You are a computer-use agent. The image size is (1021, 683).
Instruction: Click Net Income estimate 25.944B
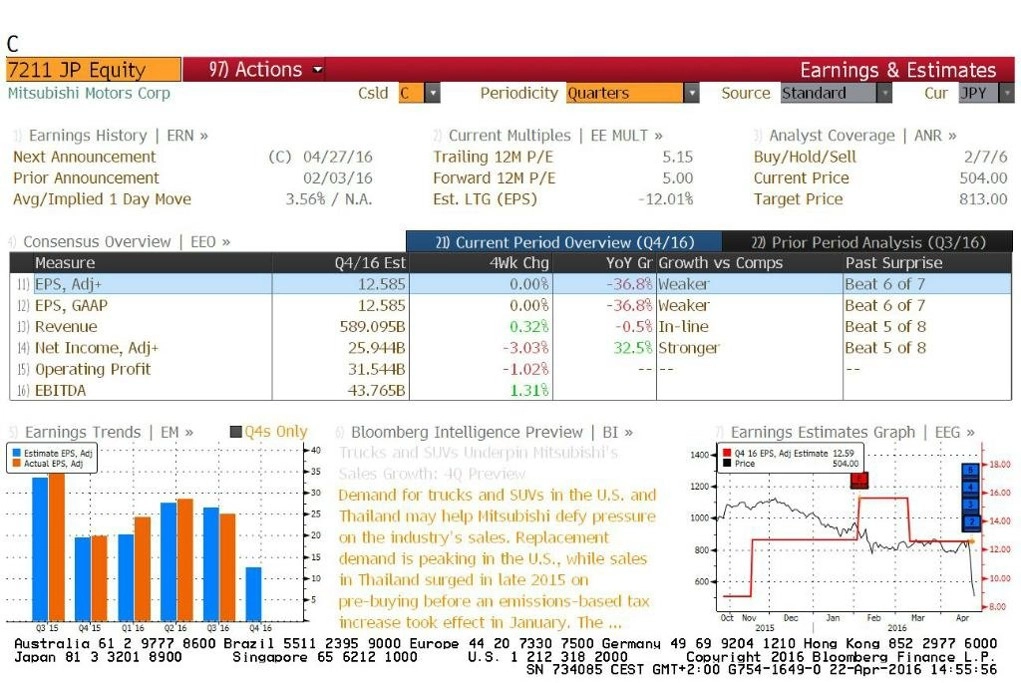point(376,348)
